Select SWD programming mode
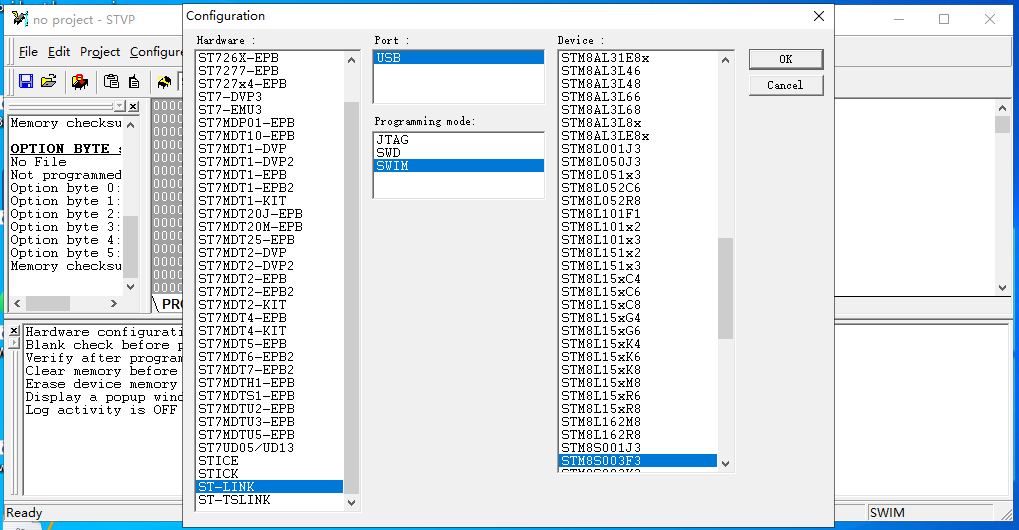The height and width of the screenshot is (530, 1019). click(459, 153)
